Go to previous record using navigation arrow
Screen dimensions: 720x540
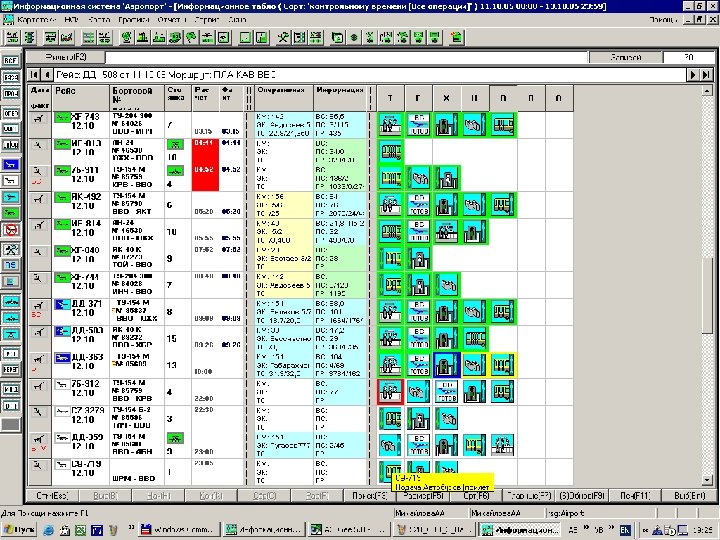point(48,76)
